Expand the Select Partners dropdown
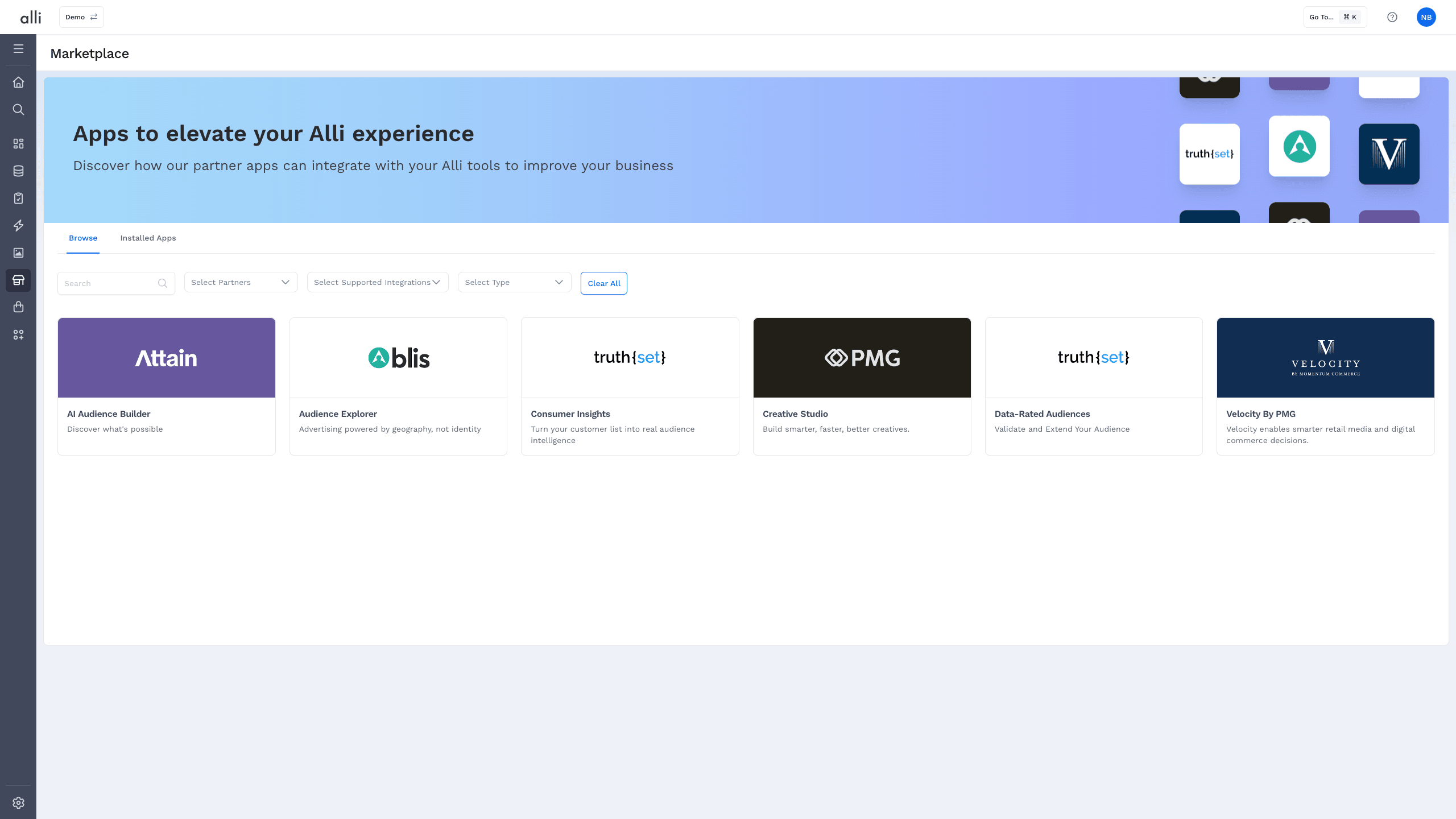 pos(241,282)
